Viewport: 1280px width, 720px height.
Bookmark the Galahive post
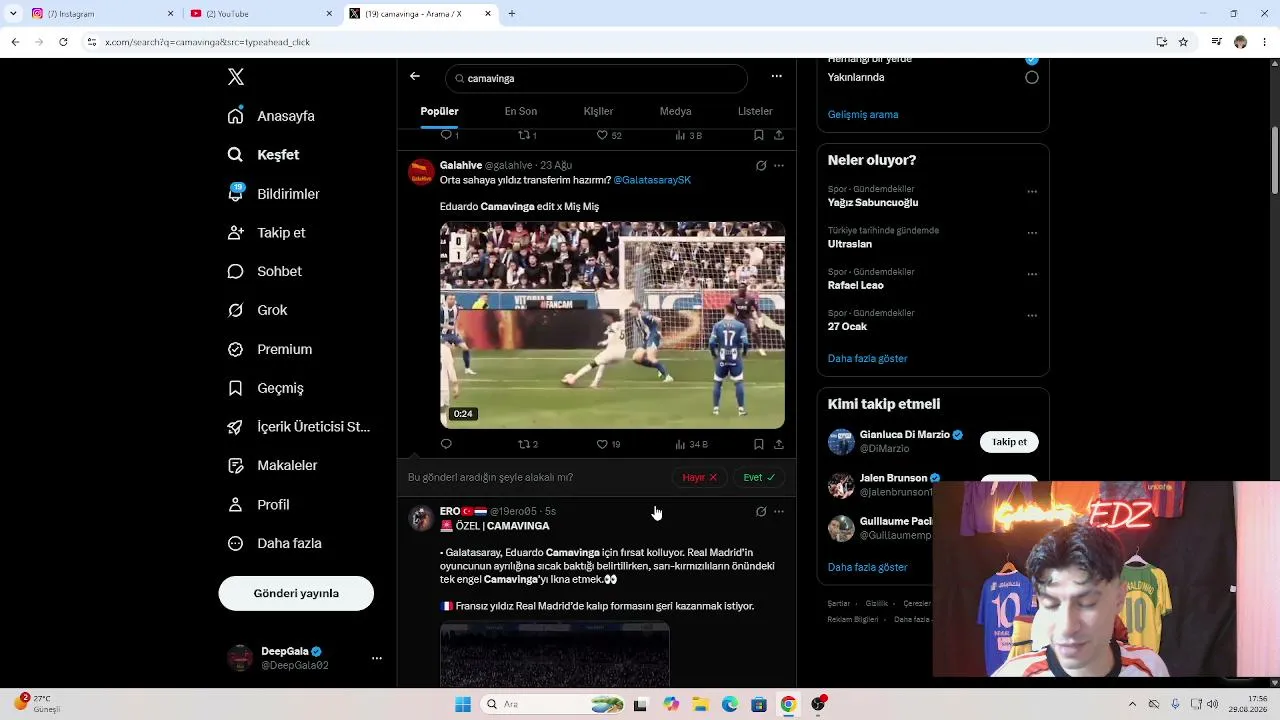(759, 444)
